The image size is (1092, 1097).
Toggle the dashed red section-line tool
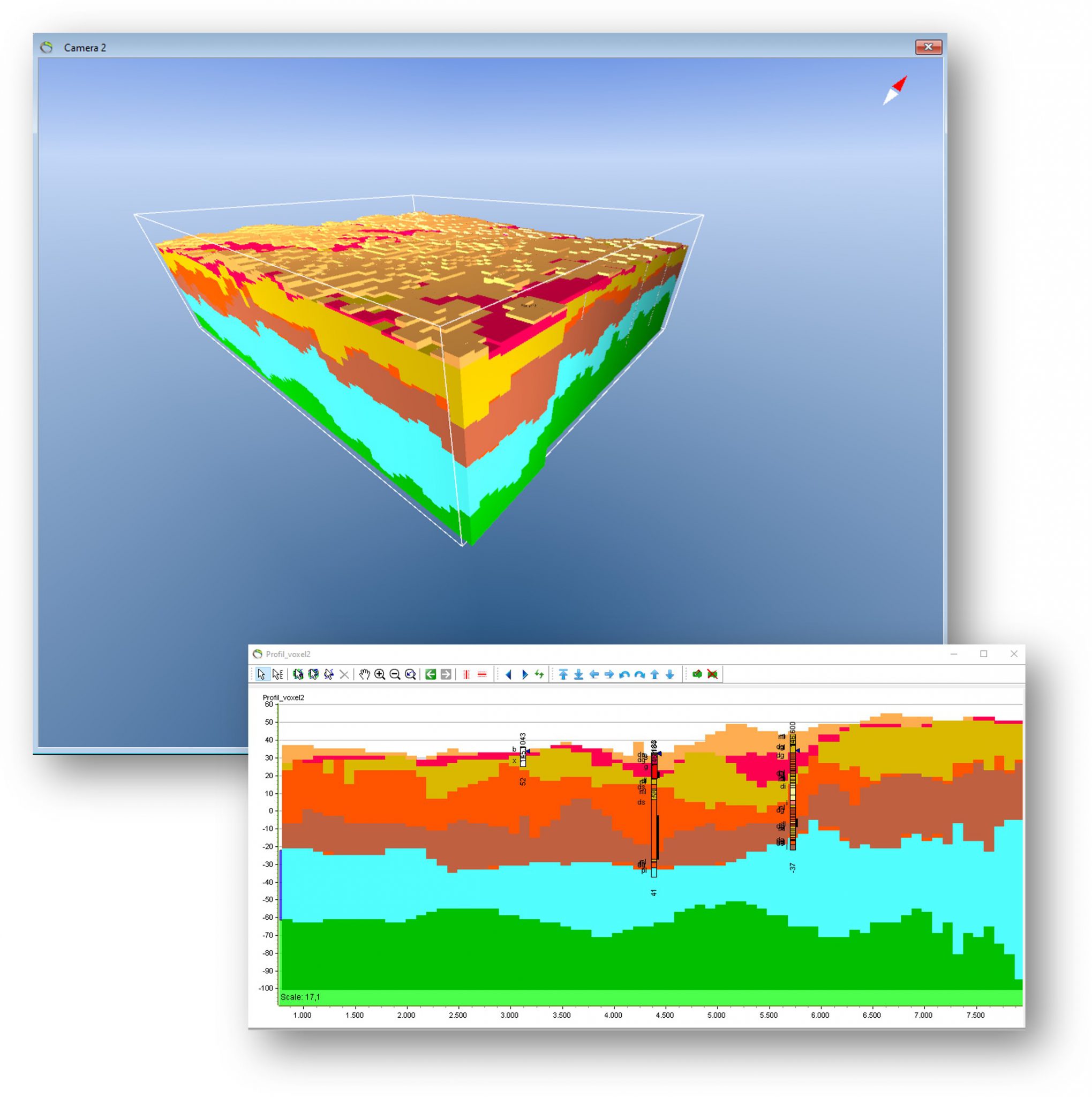pos(483,675)
